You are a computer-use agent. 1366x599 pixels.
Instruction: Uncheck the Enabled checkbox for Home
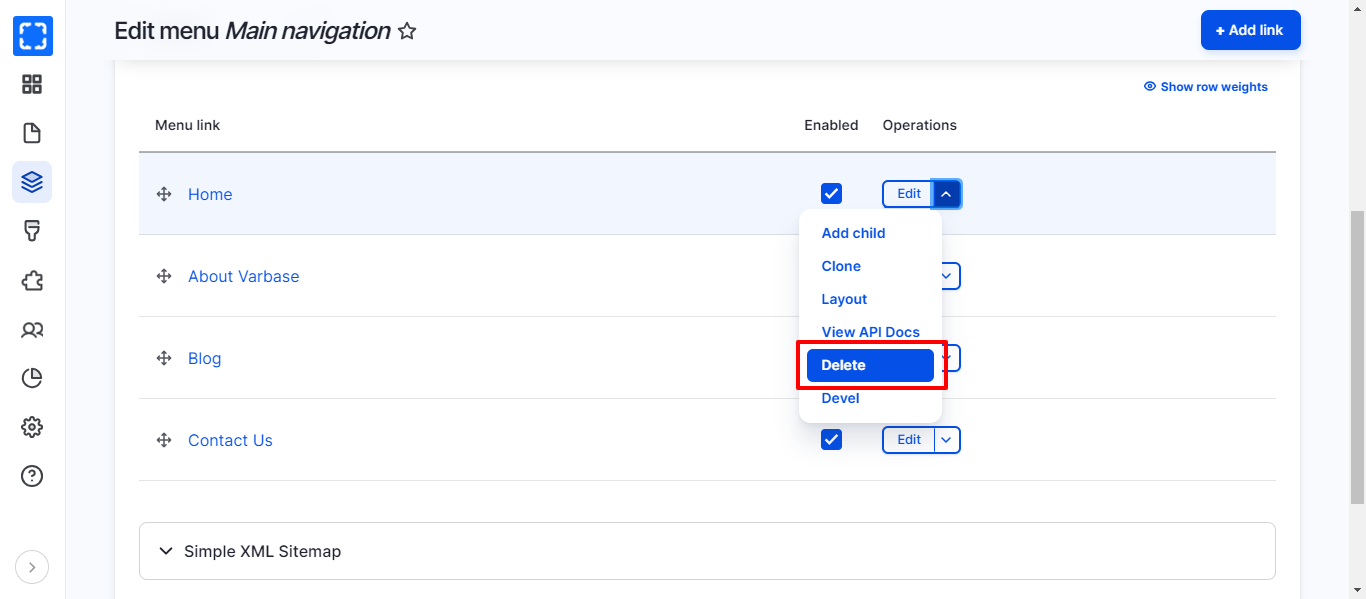point(831,194)
